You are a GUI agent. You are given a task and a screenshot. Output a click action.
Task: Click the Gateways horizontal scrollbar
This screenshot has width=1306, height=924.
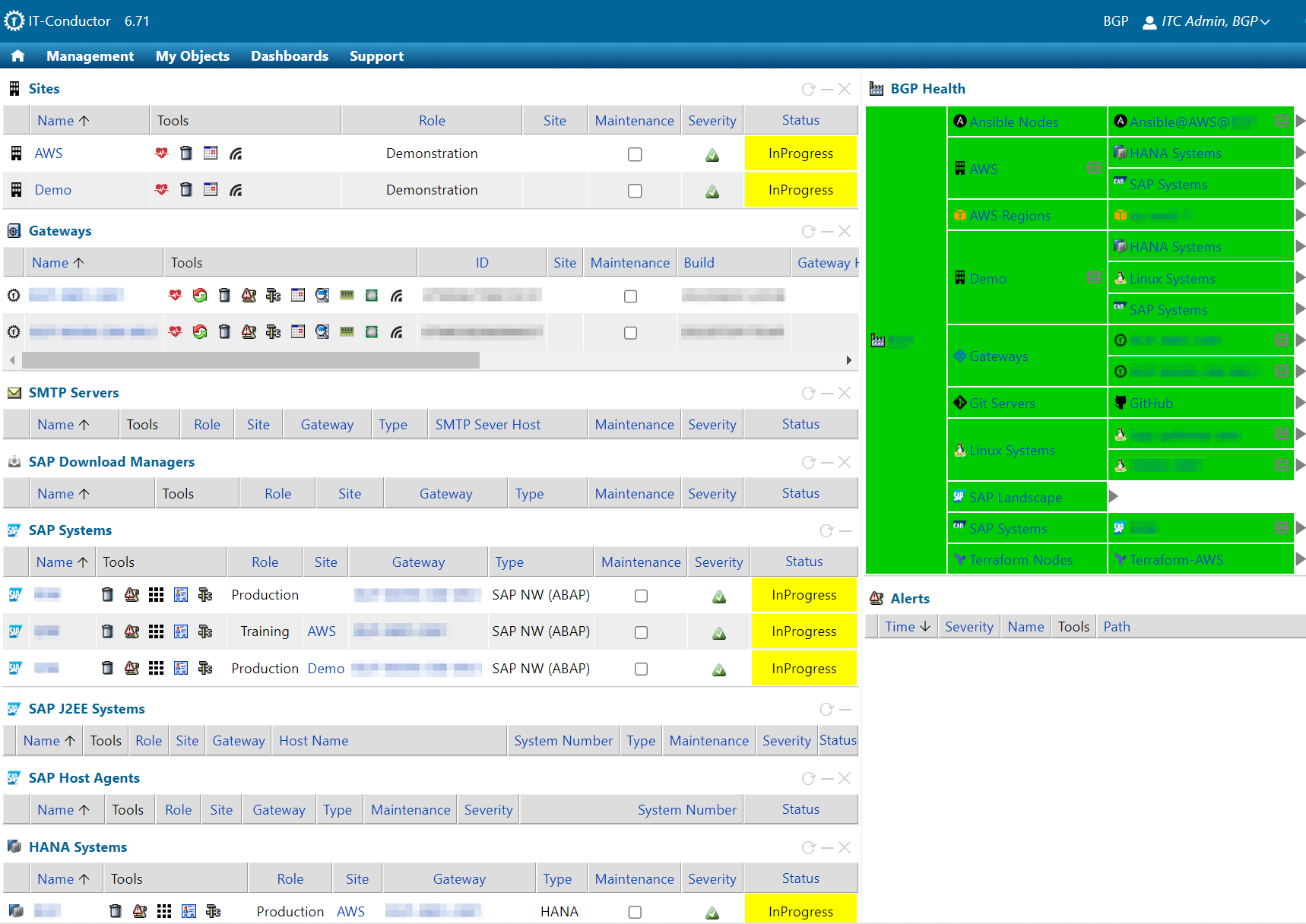tap(251, 360)
